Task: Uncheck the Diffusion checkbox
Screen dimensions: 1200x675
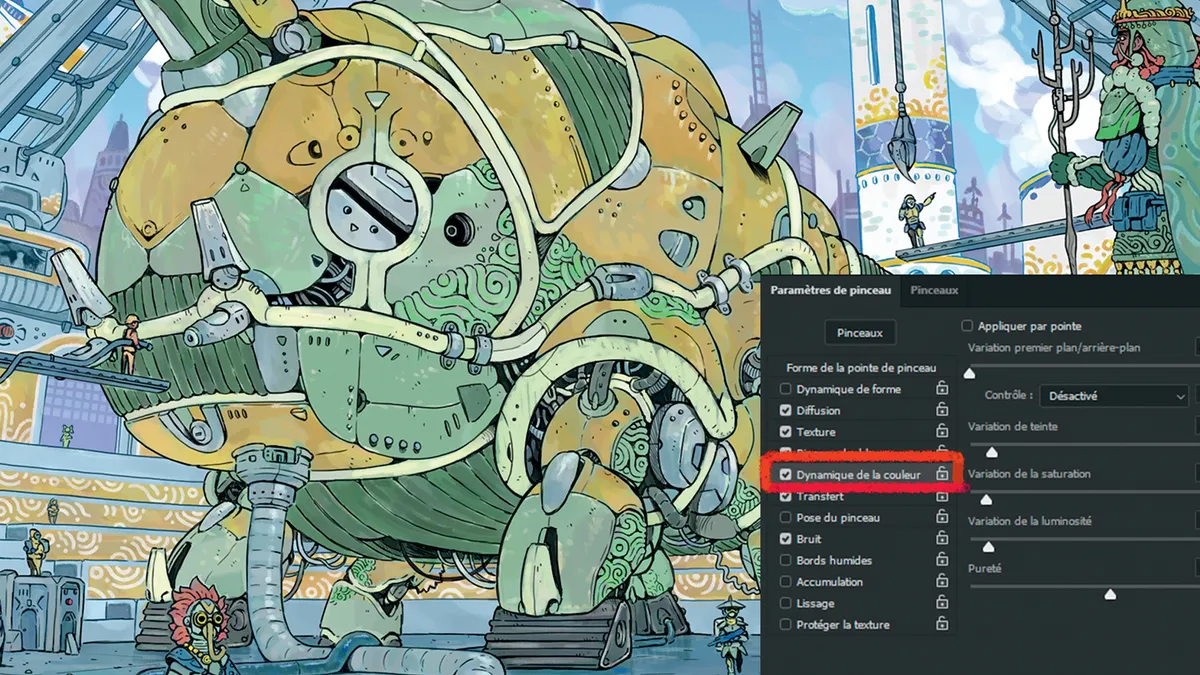Action: click(x=786, y=411)
